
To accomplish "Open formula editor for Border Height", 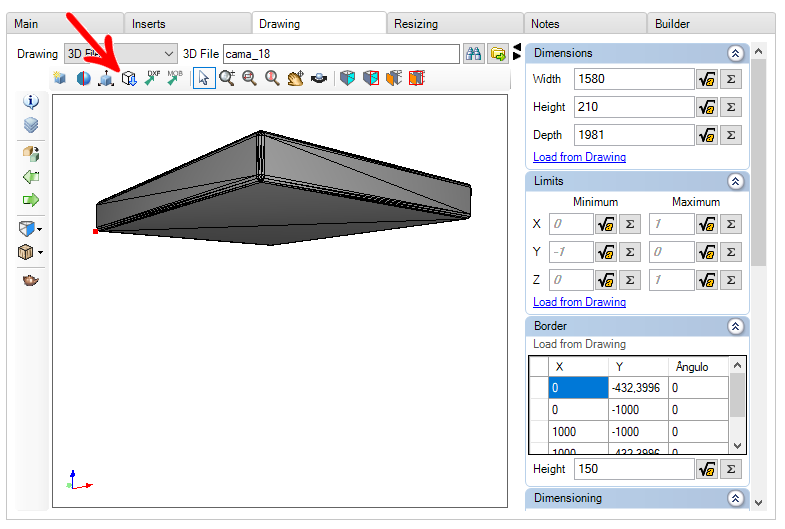I will click(707, 469).
